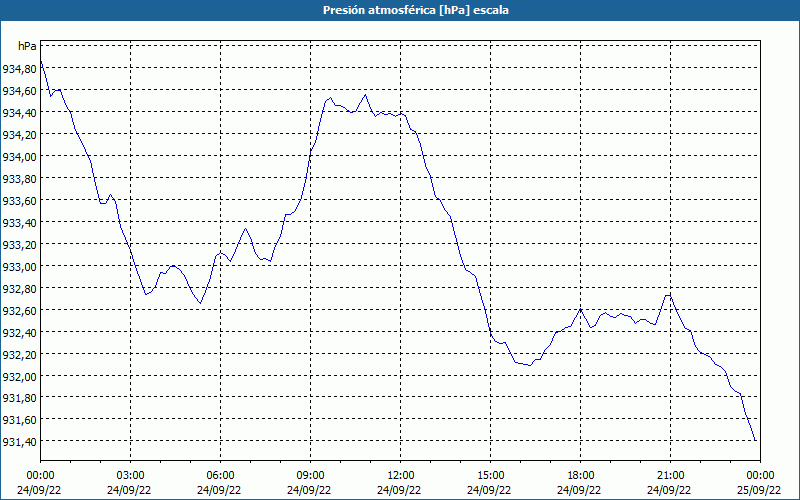Select the 932,40 axis value
The height and width of the screenshot is (500, 800).
[x=19, y=332]
